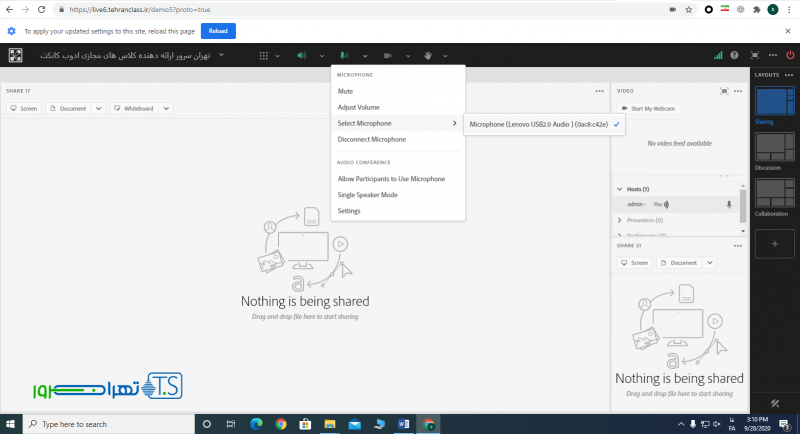Select the Lenovo USB2.0 Audio microphone
This screenshot has height=434, width=800.
538,124
